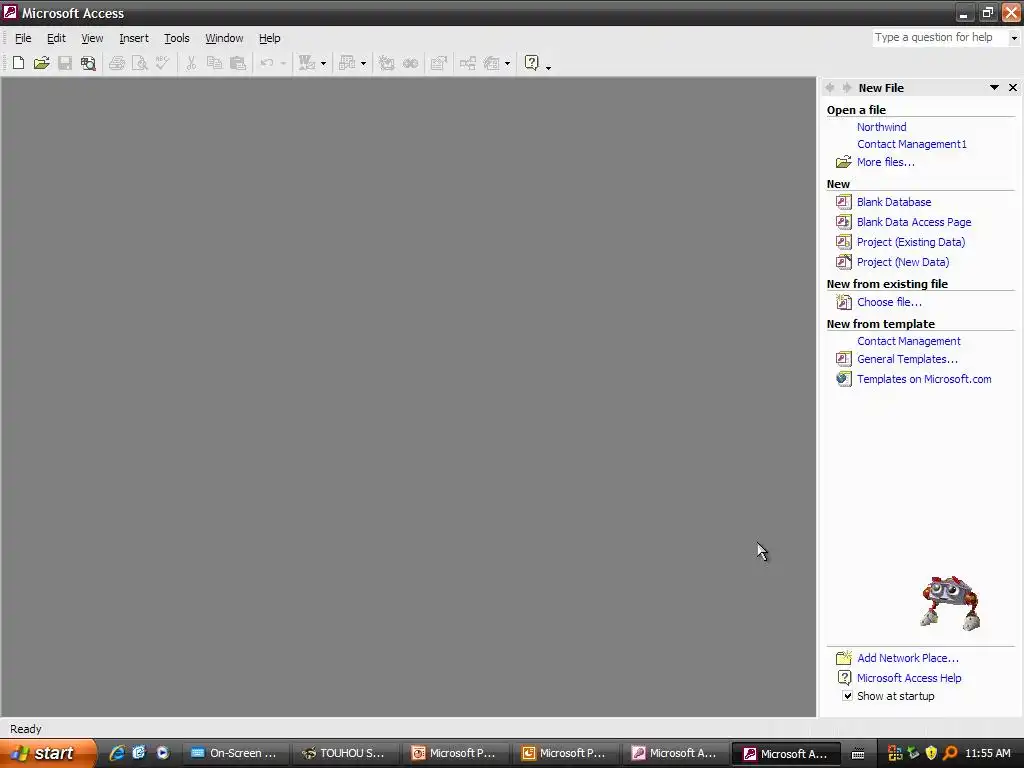1024x768 pixels.
Task: Expand the New Object dropdown arrow
Action: (507, 63)
